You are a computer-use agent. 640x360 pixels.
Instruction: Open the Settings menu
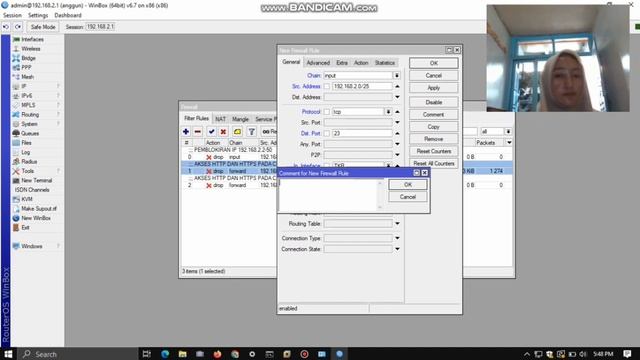coord(38,15)
